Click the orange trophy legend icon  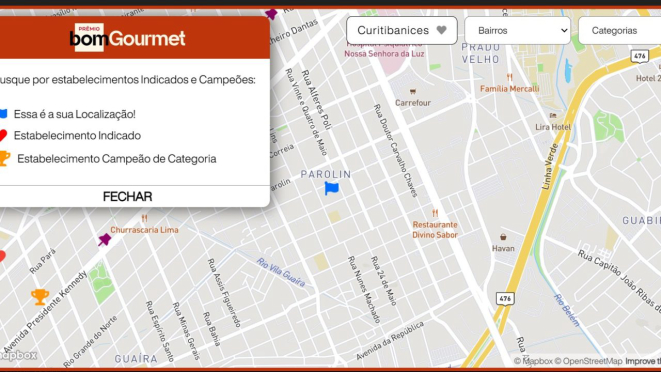[4, 159]
